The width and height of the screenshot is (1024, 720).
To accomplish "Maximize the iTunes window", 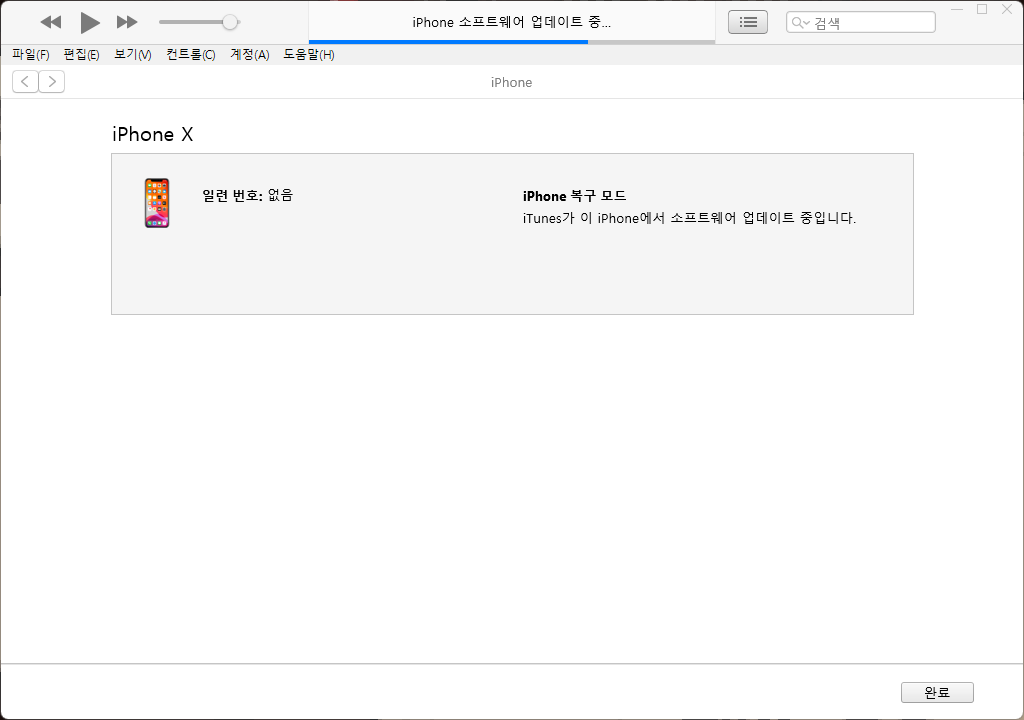I will pos(982,9).
